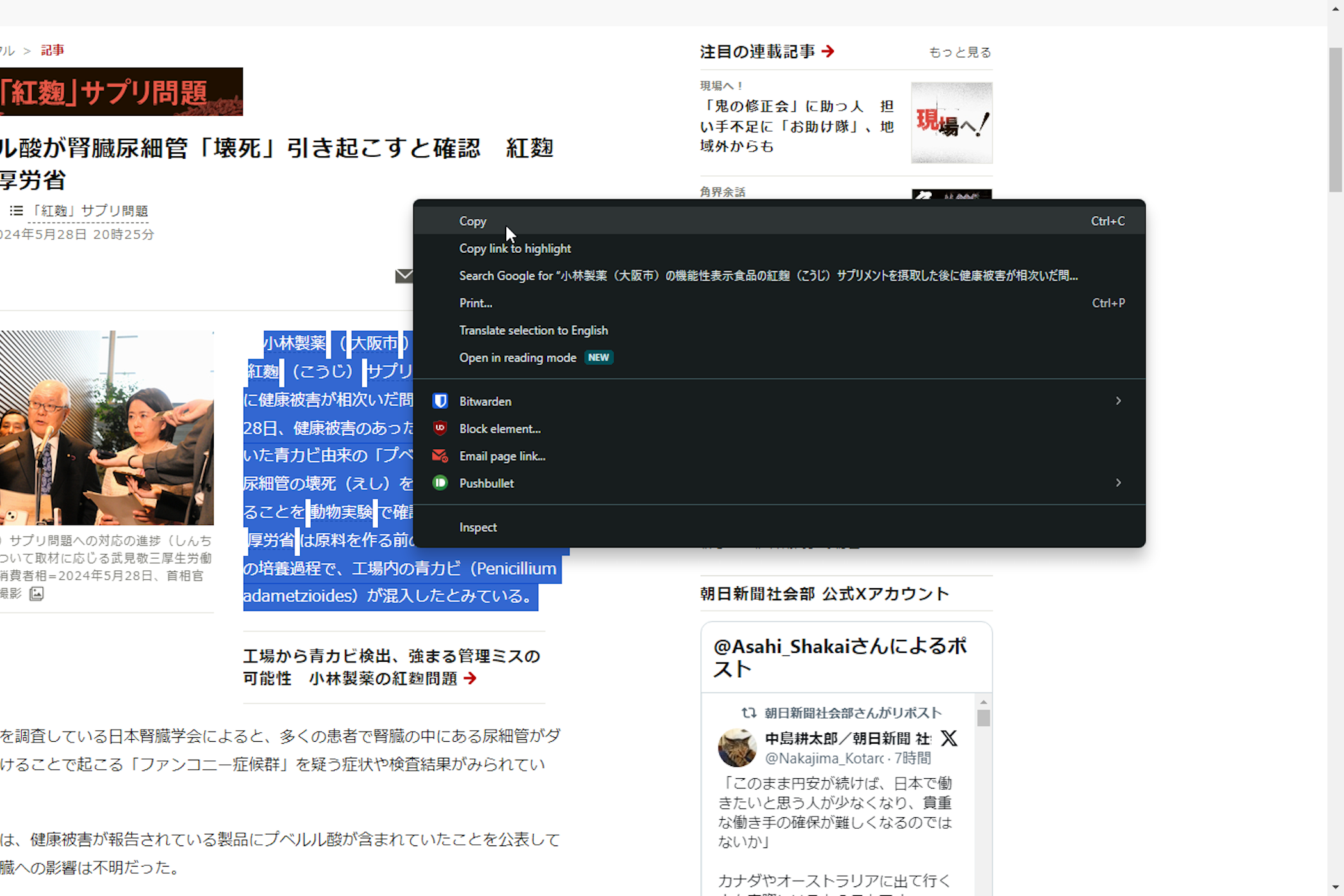This screenshot has height=896, width=1344.
Task: Click the list icon next to 「紅麹」サプリ問題
Action: [17, 211]
